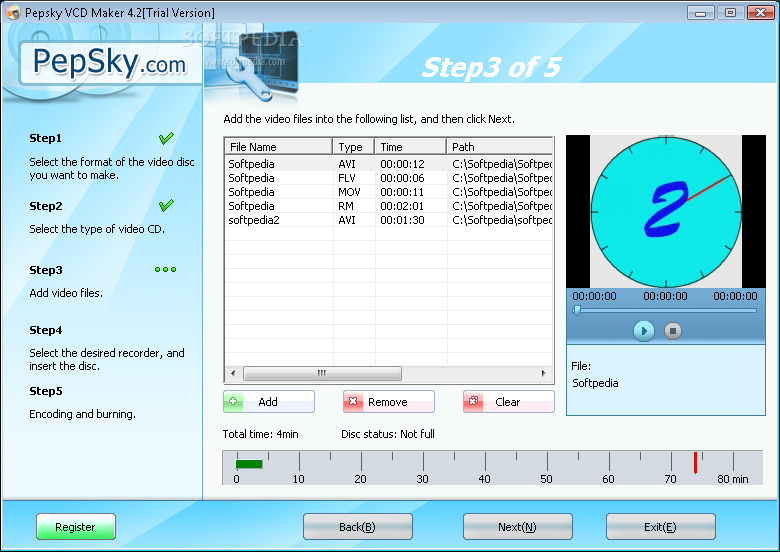Screen dimensions: 780x552
Task: Click the Step1 green checkmark
Action: pos(166,138)
